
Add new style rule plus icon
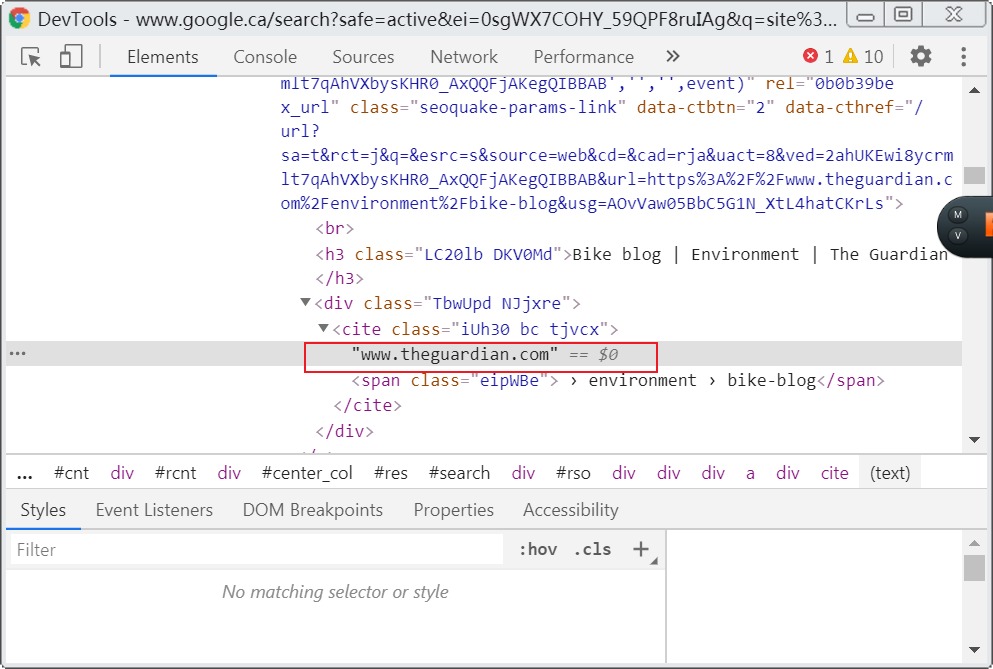point(641,549)
